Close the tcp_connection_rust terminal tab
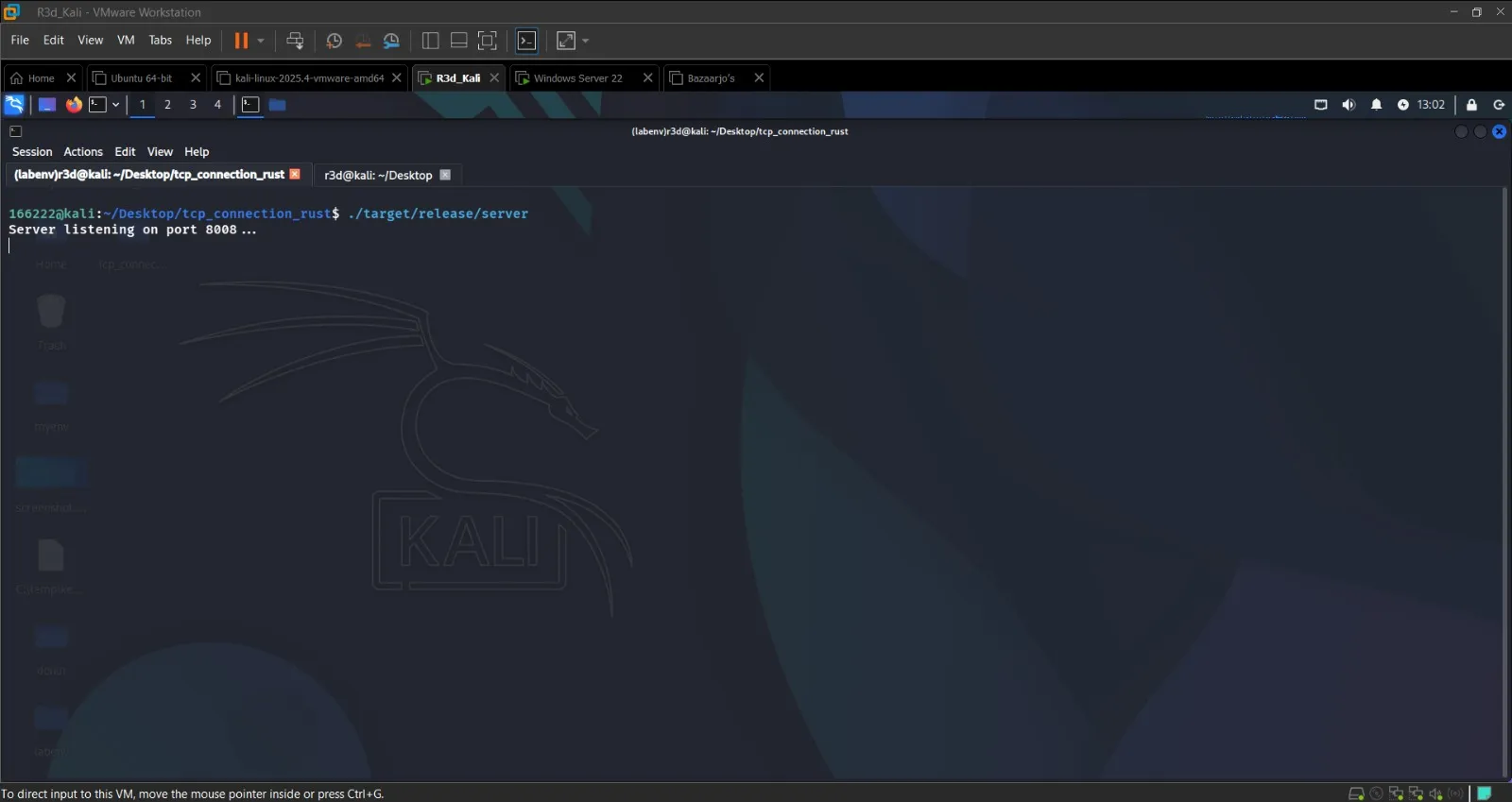Viewport: 1512px width, 802px height. 295,174
